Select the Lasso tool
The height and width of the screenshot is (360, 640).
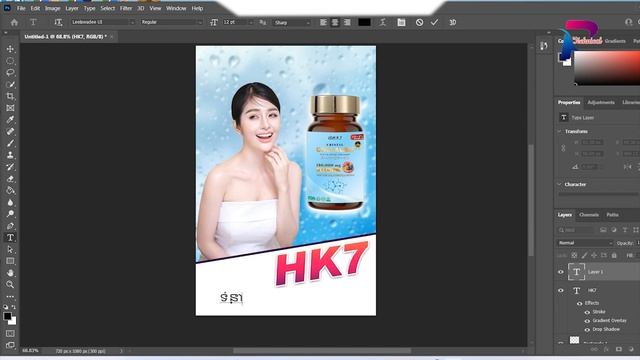click(10, 73)
